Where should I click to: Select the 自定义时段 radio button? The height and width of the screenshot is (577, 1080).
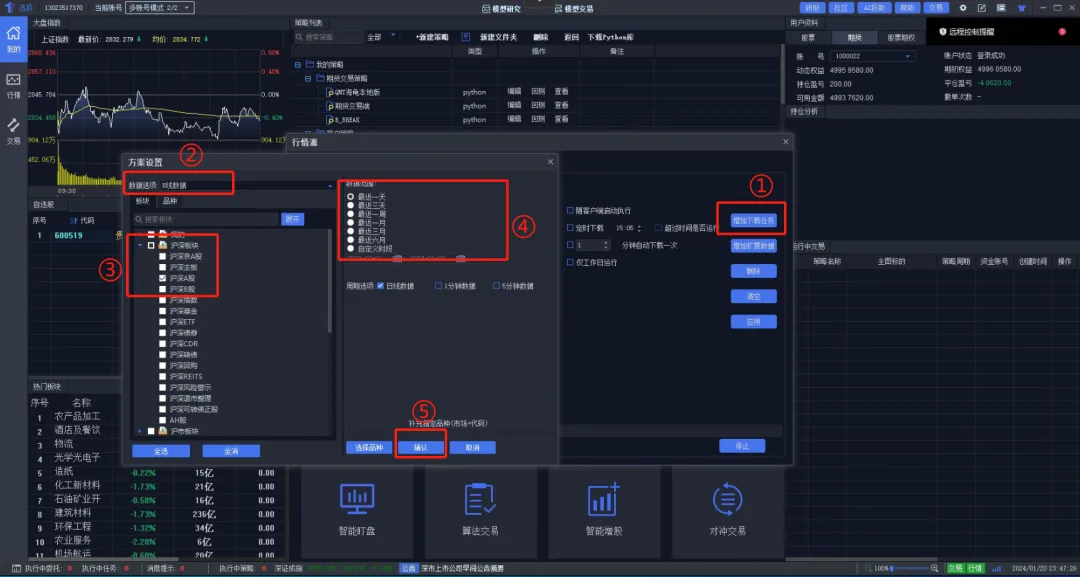coord(351,249)
